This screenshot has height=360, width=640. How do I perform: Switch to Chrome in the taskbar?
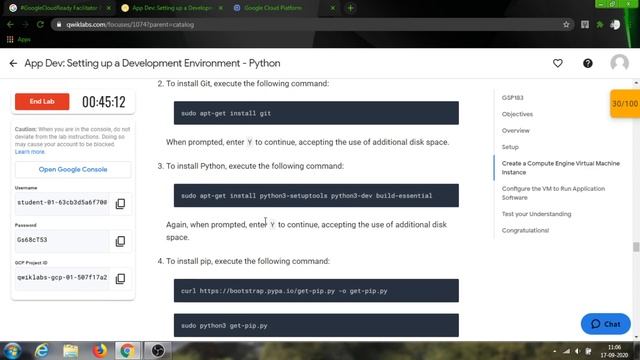127,351
